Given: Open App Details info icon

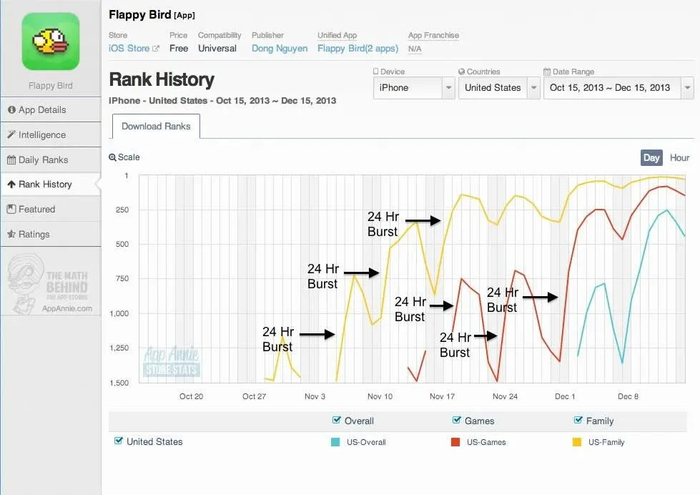Looking at the screenshot, I should tap(11, 110).
